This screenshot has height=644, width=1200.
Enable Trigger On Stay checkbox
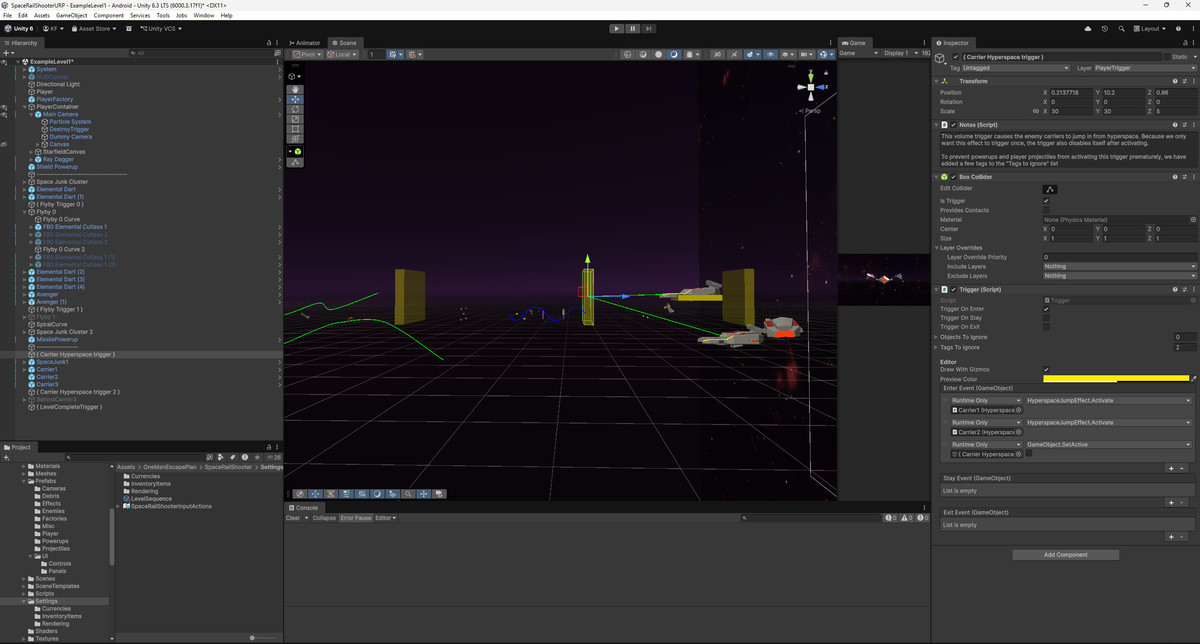pos(1046,318)
